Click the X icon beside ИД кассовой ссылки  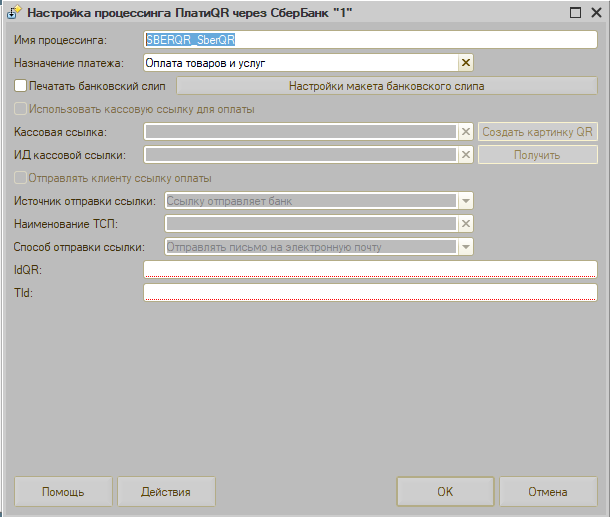[465, 155]
